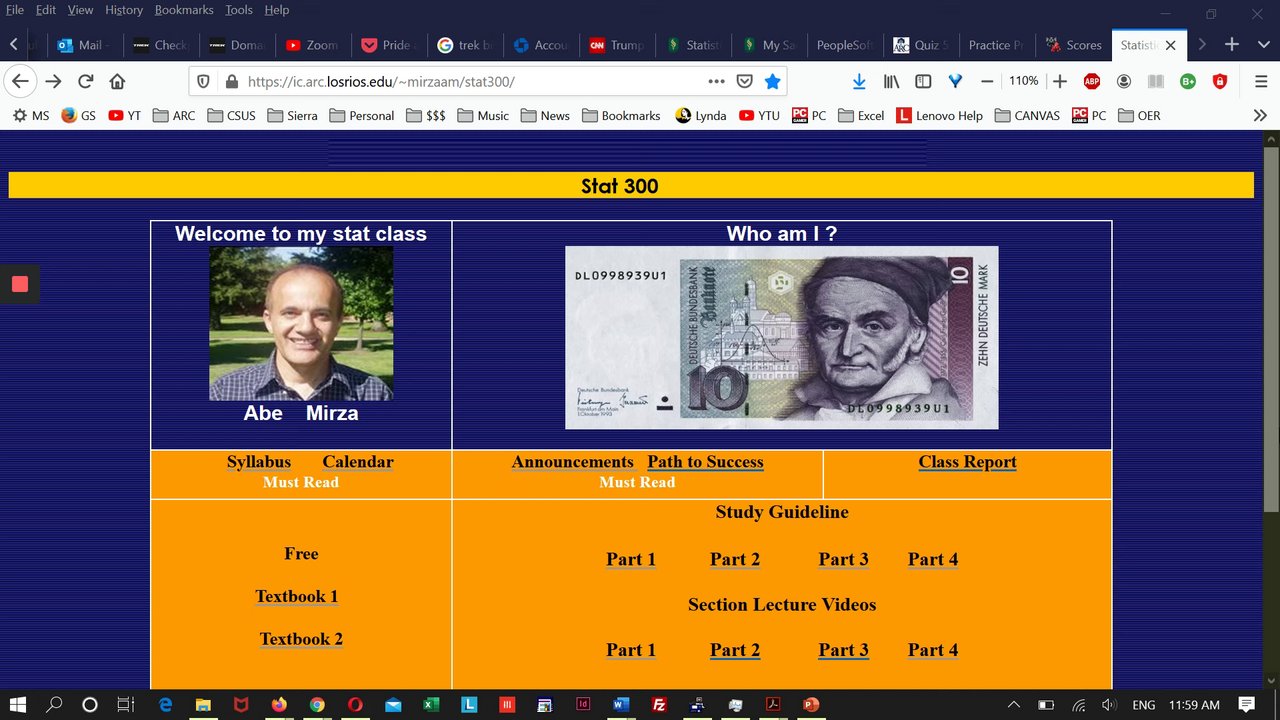Screen dimensions: 1280x720
Task: Open FileZilla from the taskbar
Action: click(659, 704)
